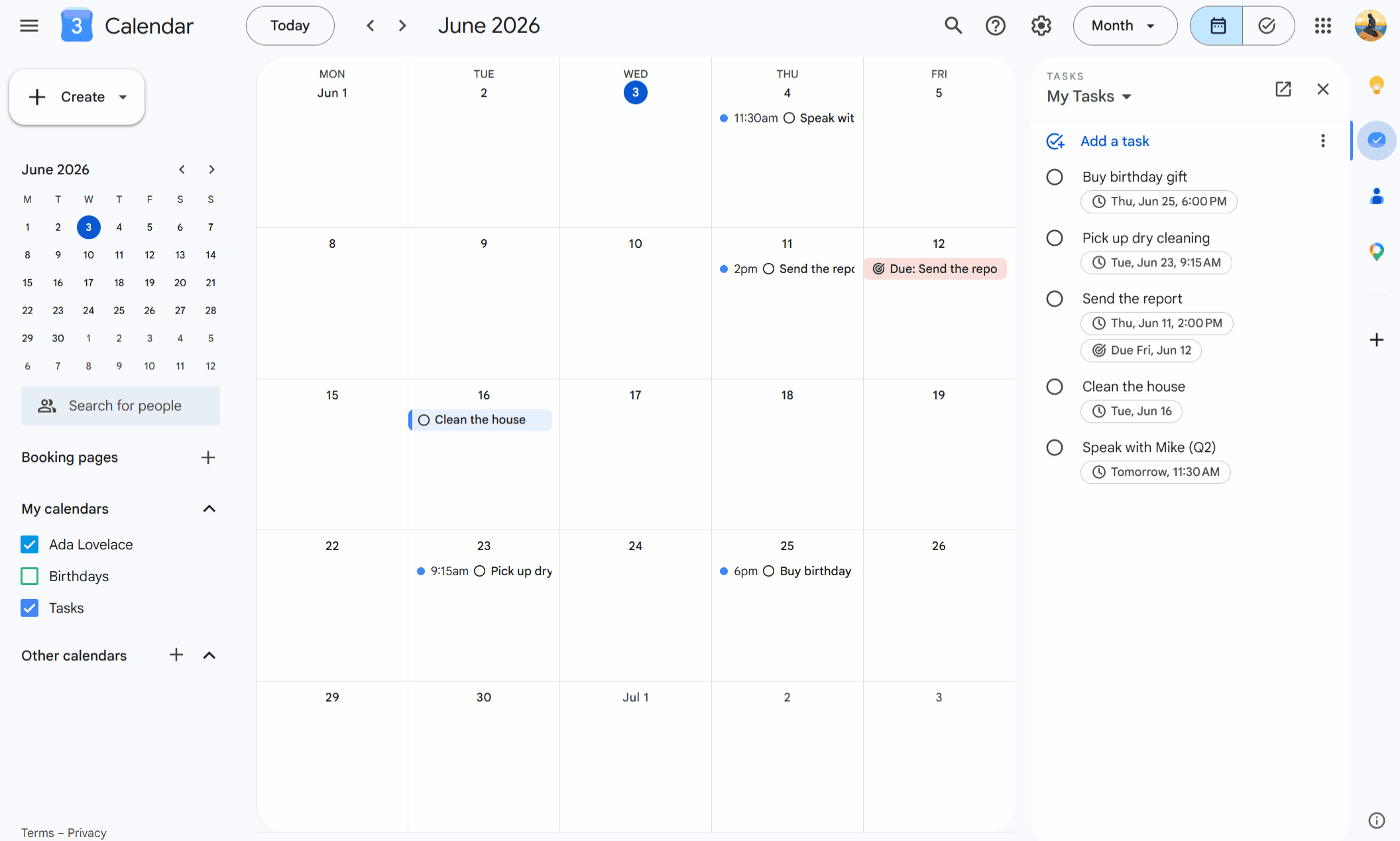The height and width of the screenshot is (841, 1400).
Task: Enable the Birthdays calendar checkbox
Action: (x=30, y=576)
